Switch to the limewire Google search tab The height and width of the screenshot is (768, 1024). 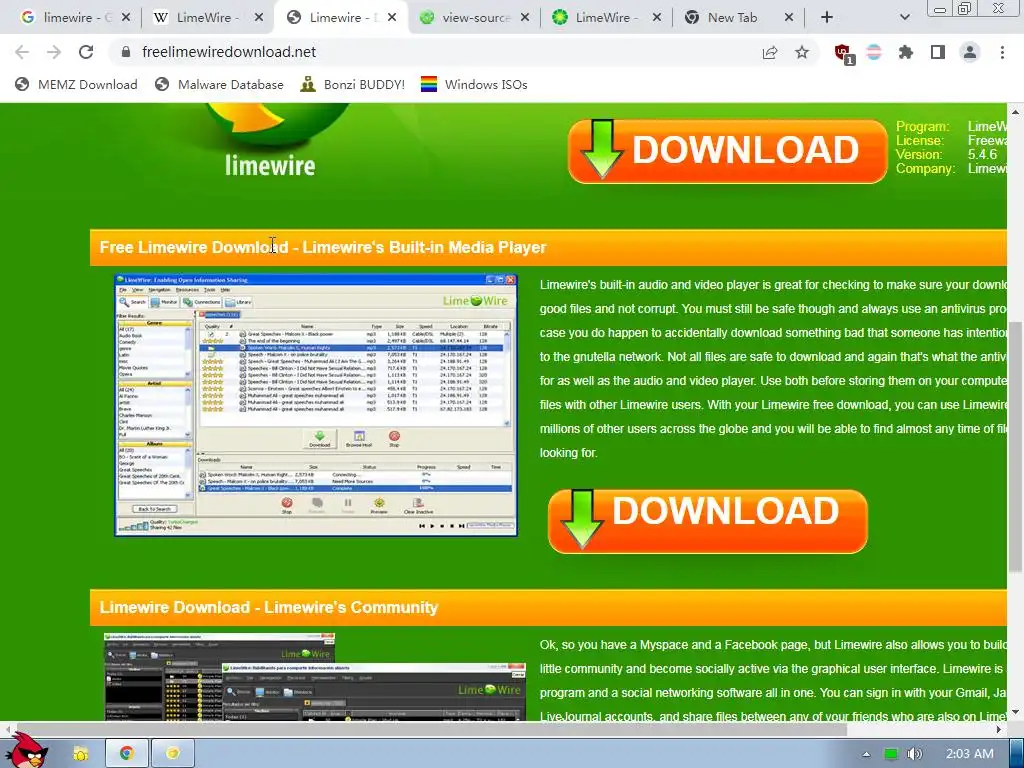[x=68, y=18]
